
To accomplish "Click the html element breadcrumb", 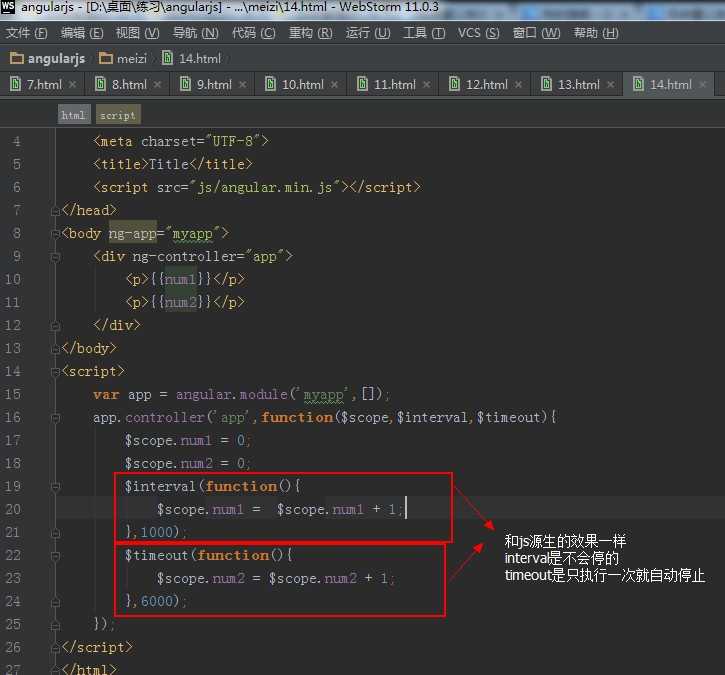I will (74, 115).
